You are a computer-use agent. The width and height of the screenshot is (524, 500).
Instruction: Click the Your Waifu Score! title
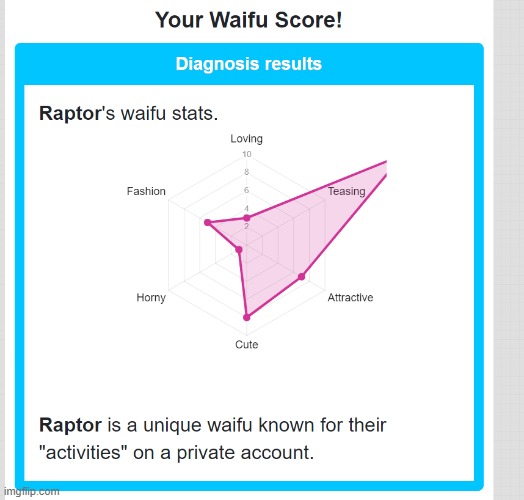pyautogui.click(x=249, y=20)
